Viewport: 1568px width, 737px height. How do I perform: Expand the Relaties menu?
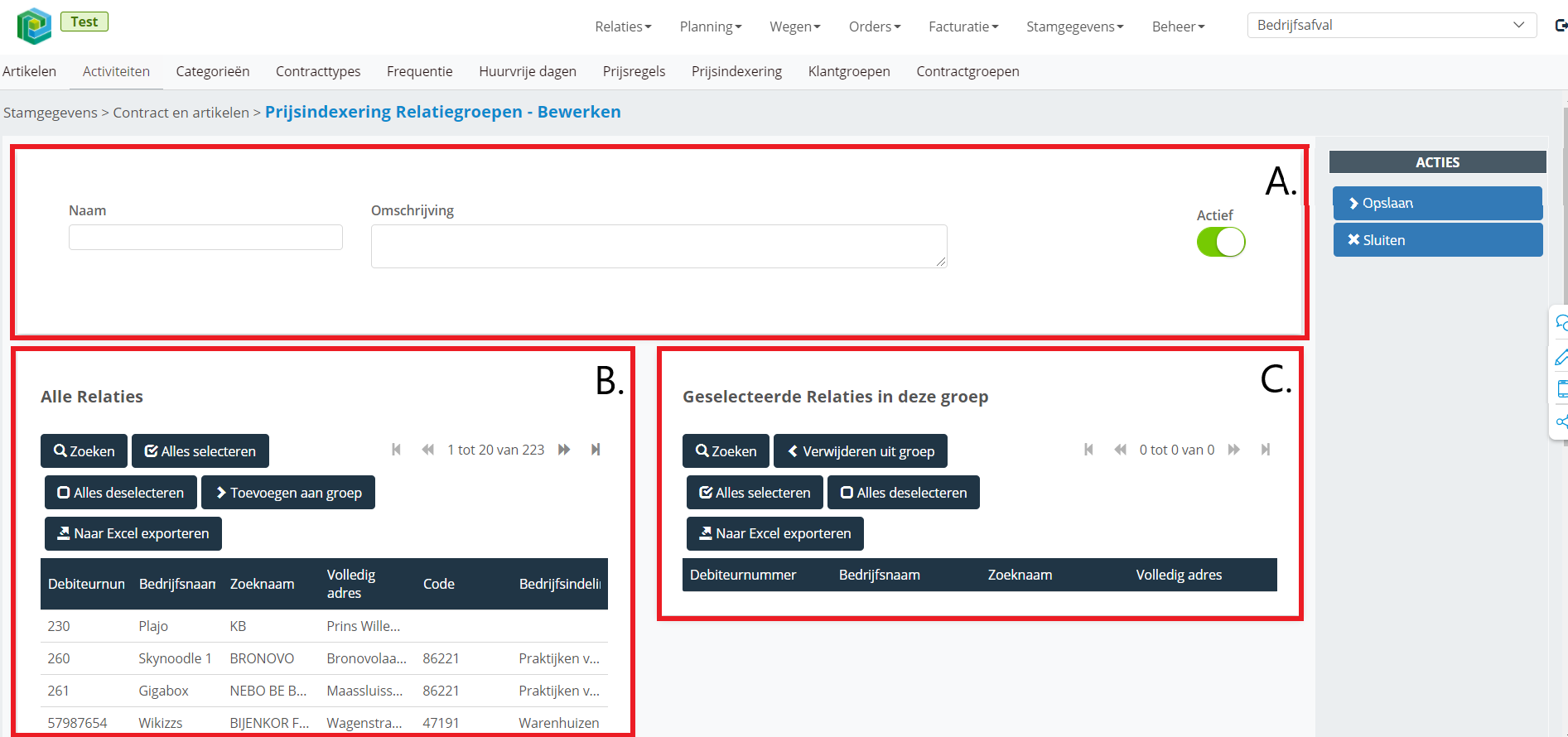point(623,26)
